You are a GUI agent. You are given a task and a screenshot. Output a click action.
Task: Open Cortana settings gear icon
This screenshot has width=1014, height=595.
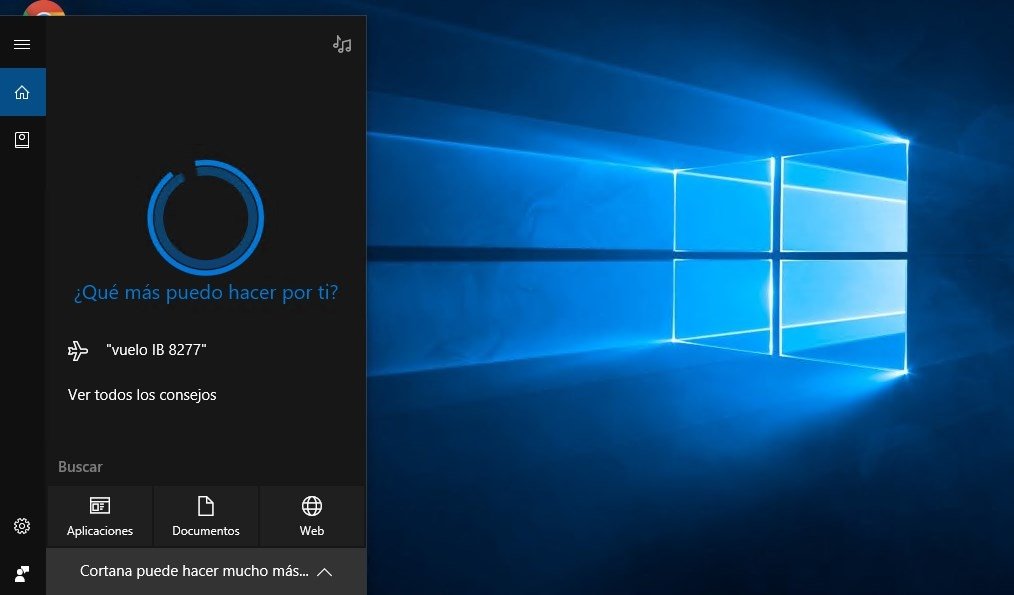[22, 526]
